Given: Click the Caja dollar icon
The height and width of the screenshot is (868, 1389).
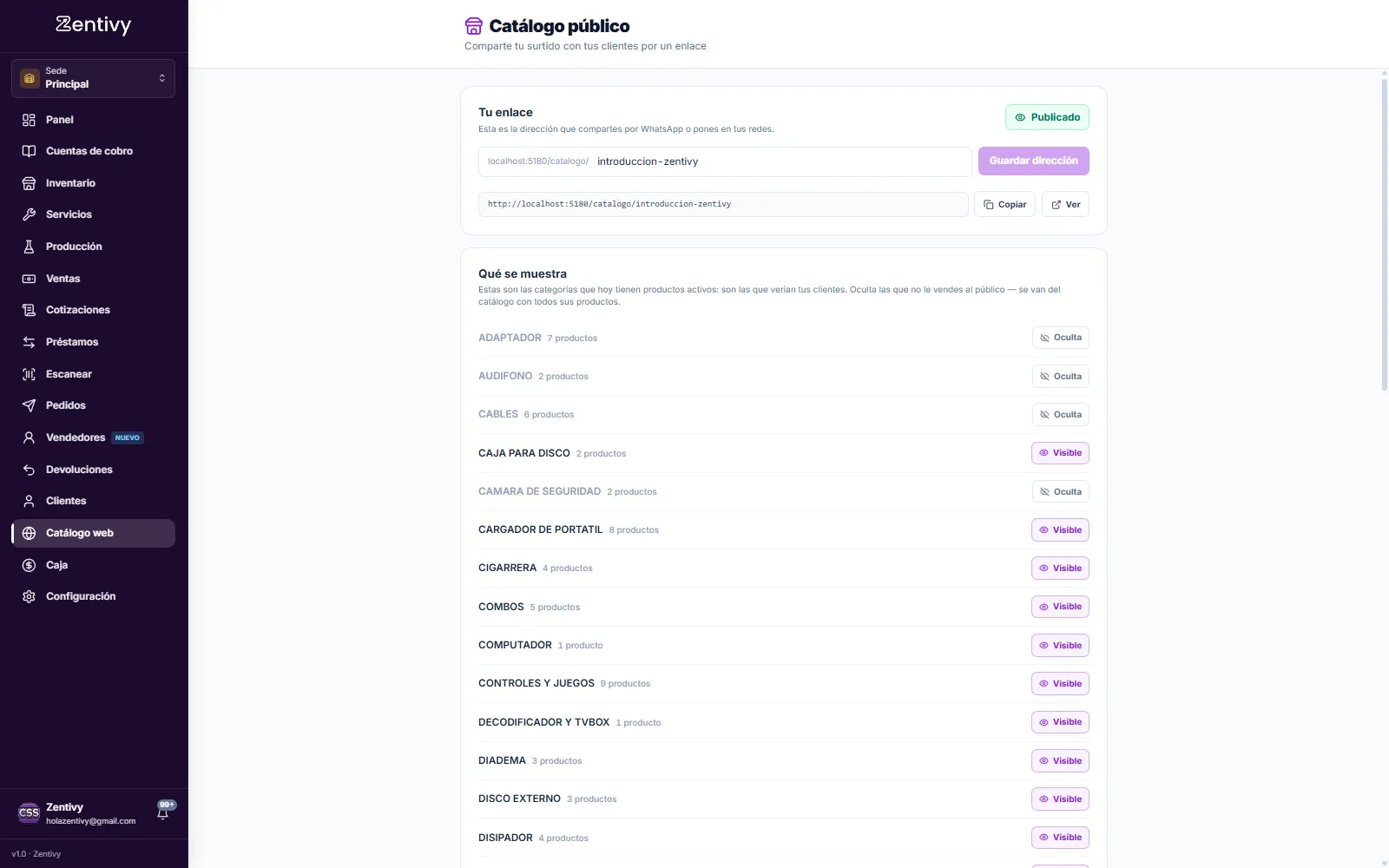Looking at the screenshot, I should click(x=29, y=565).
